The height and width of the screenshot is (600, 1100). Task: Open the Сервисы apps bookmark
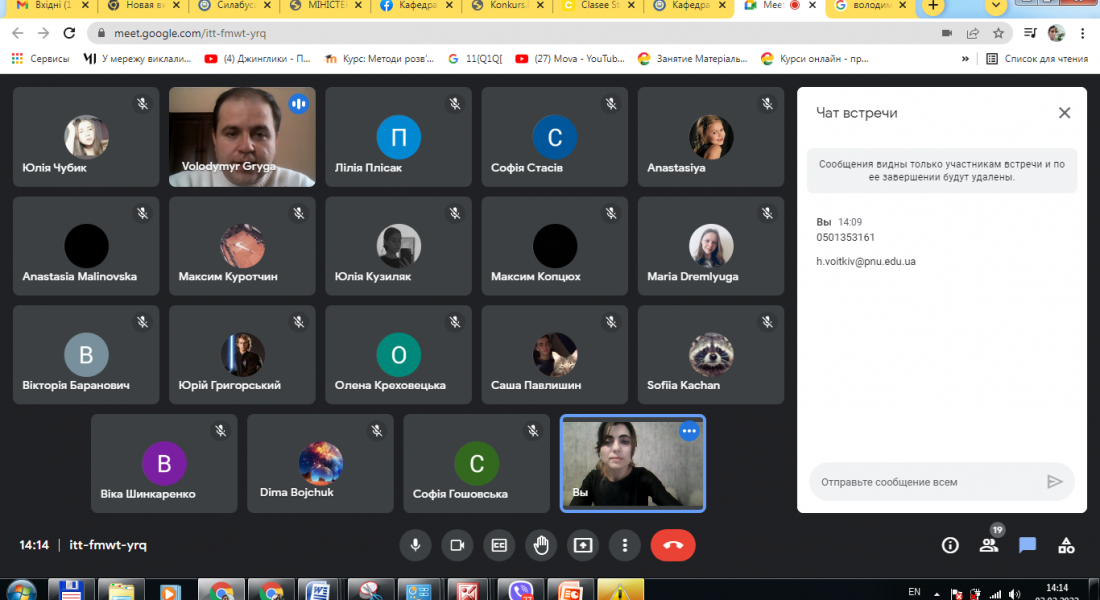coord(40,59)
